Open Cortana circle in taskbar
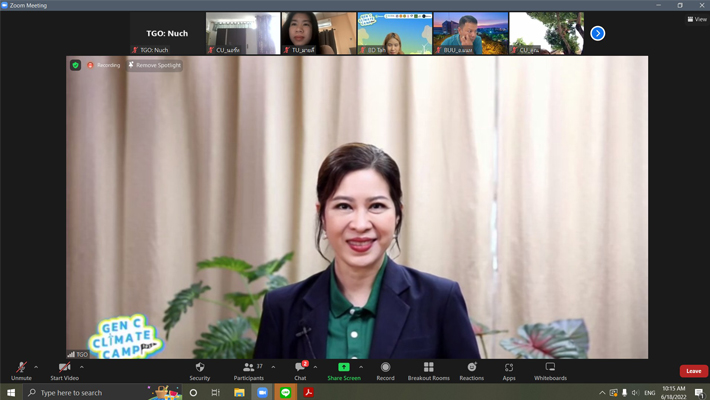This screenshot has width=710, height=400. click(193, 392)
